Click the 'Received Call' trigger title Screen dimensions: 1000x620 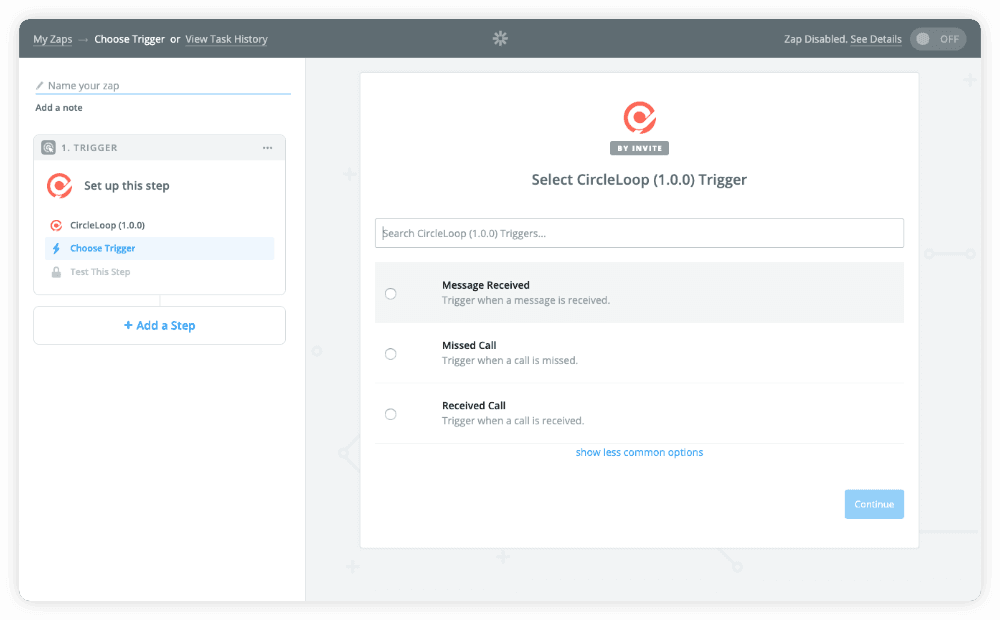coord(474,406)
